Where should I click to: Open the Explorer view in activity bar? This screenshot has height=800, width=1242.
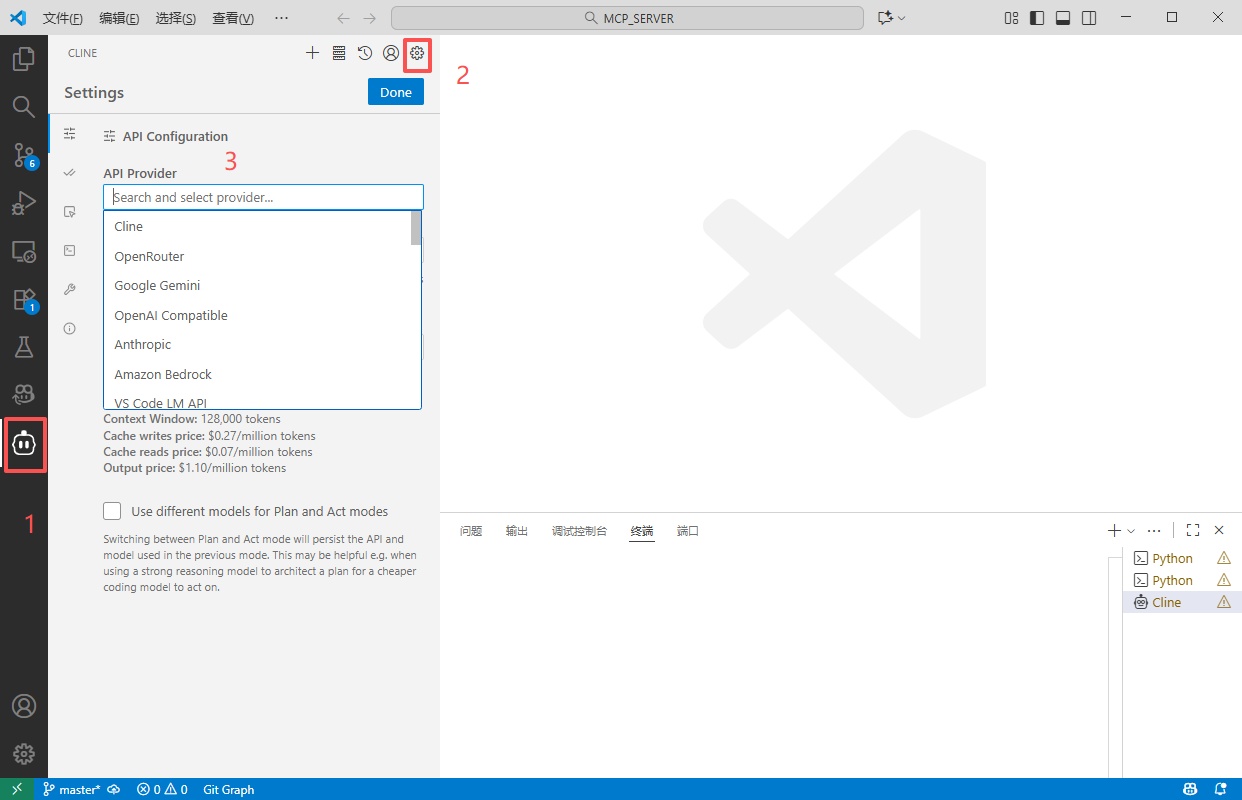point(24,59)
